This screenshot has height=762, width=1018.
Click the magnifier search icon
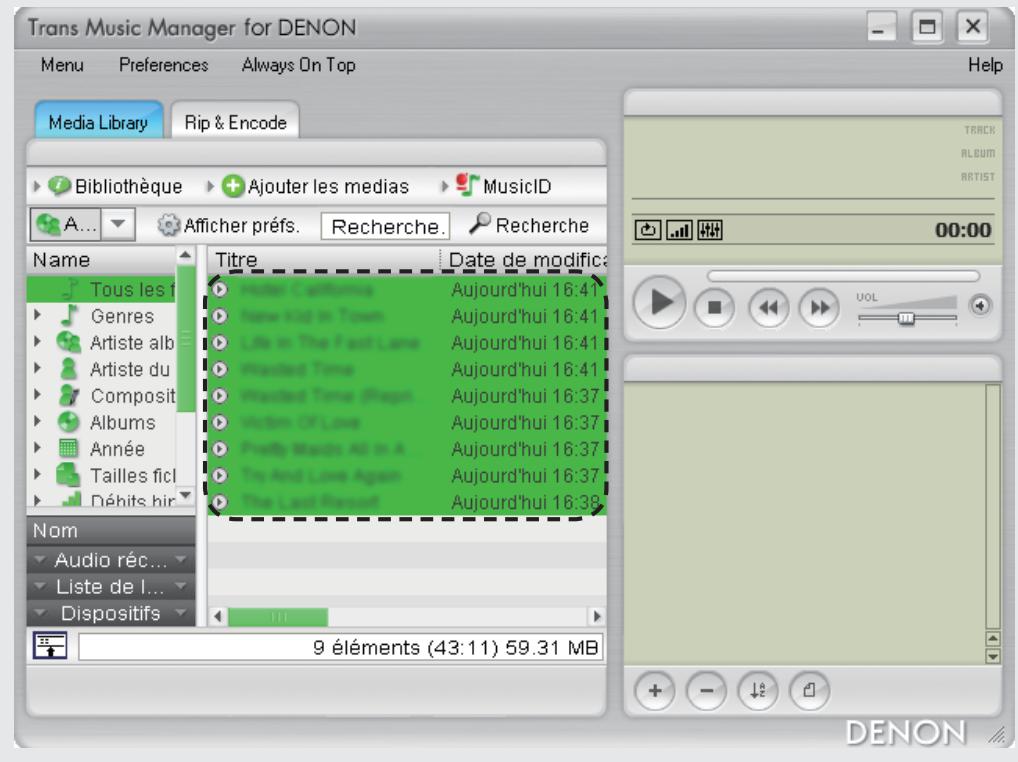pyautogui.click(x=480, y=223)
